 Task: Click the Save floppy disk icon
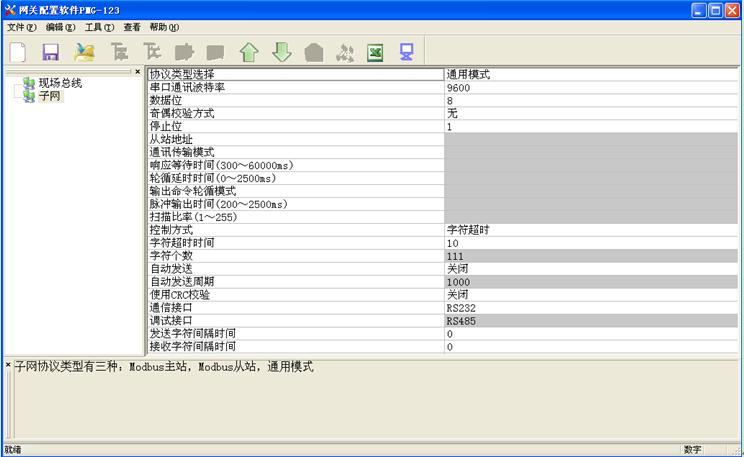point(50,52)
